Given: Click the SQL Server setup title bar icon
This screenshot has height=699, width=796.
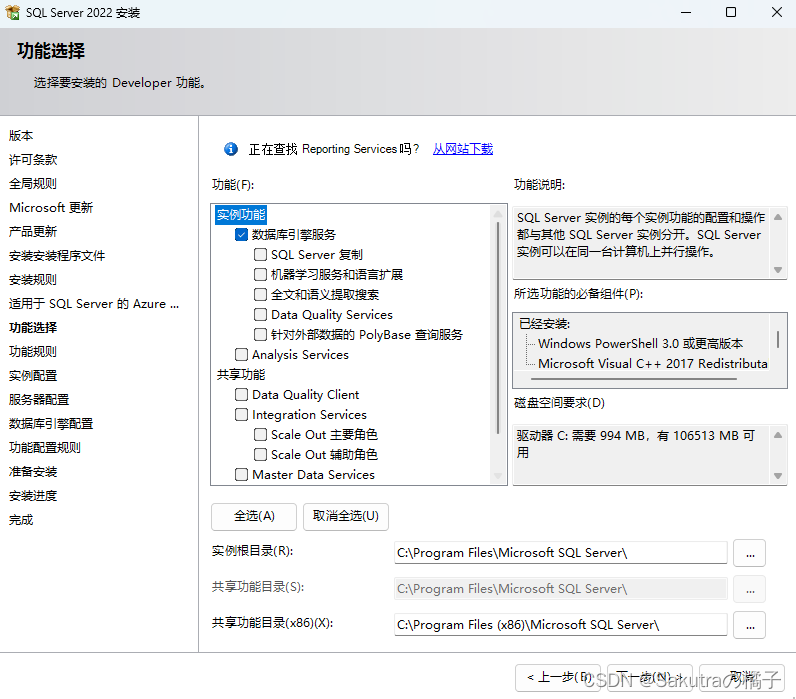Looking at the screenshot, I should click(x=12, y=12).
